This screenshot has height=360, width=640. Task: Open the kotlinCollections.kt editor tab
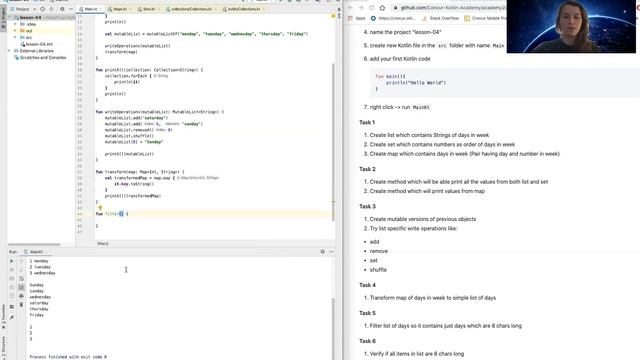[243, 9]
